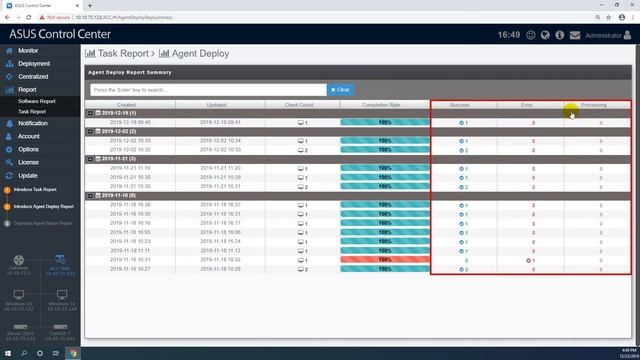Select the 2019-11-21 10:30 created row
Viewport: 640px width, 360px height.
[x=130, y=186]
